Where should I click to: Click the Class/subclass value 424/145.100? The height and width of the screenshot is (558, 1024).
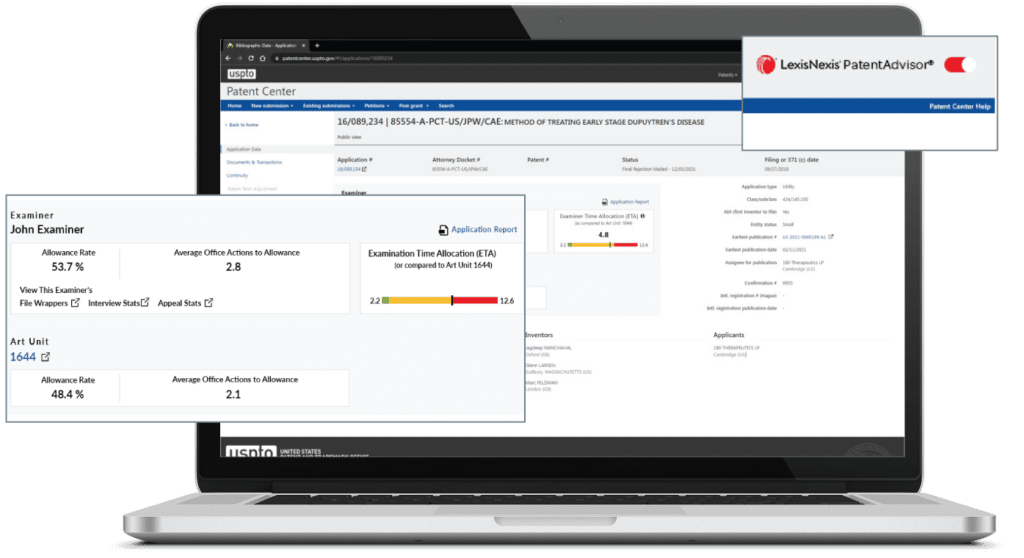(795, 199)
